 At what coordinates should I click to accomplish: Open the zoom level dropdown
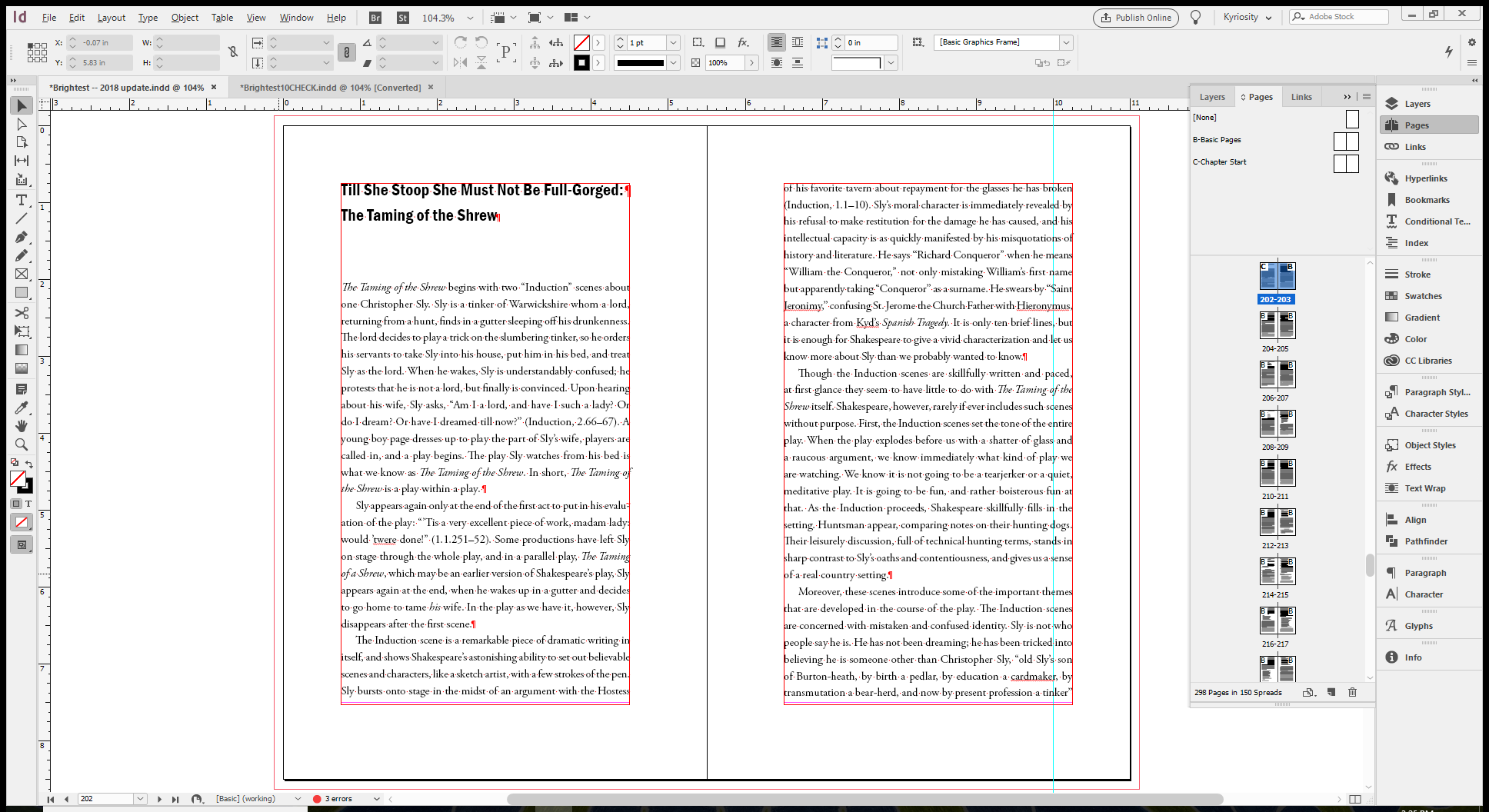pos(470,18)
